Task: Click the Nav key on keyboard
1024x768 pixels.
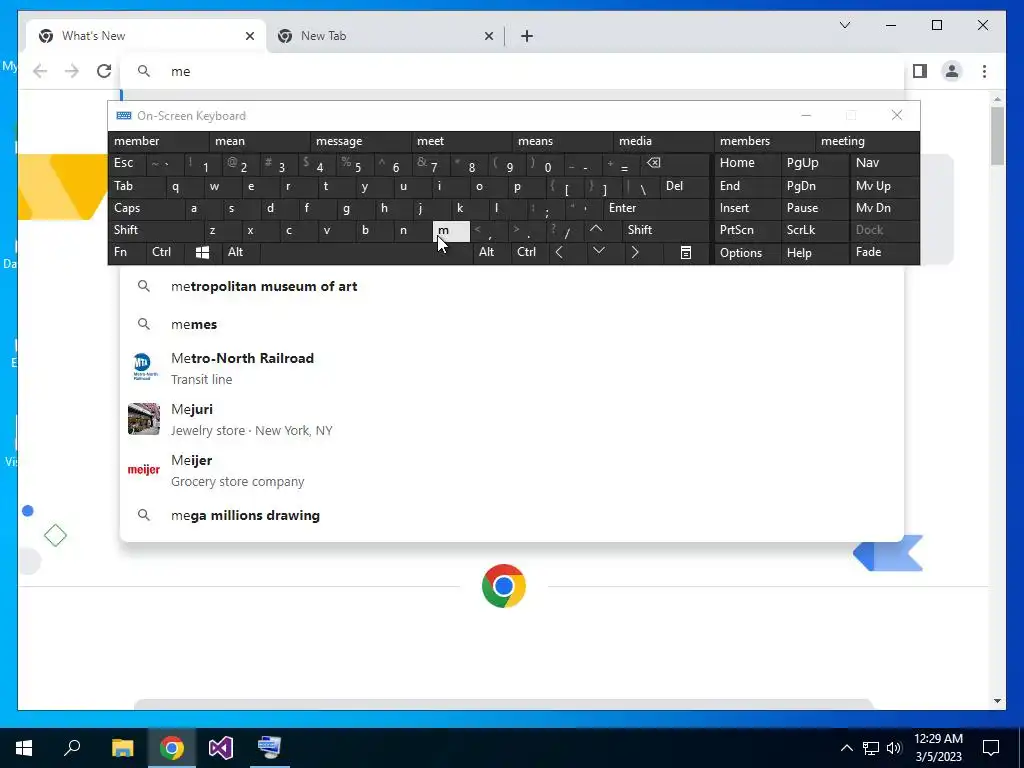Action: 884,163
